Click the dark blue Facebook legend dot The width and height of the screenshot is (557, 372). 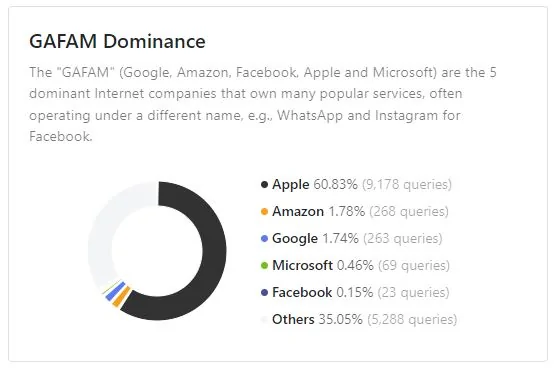(x=264, y=292)
